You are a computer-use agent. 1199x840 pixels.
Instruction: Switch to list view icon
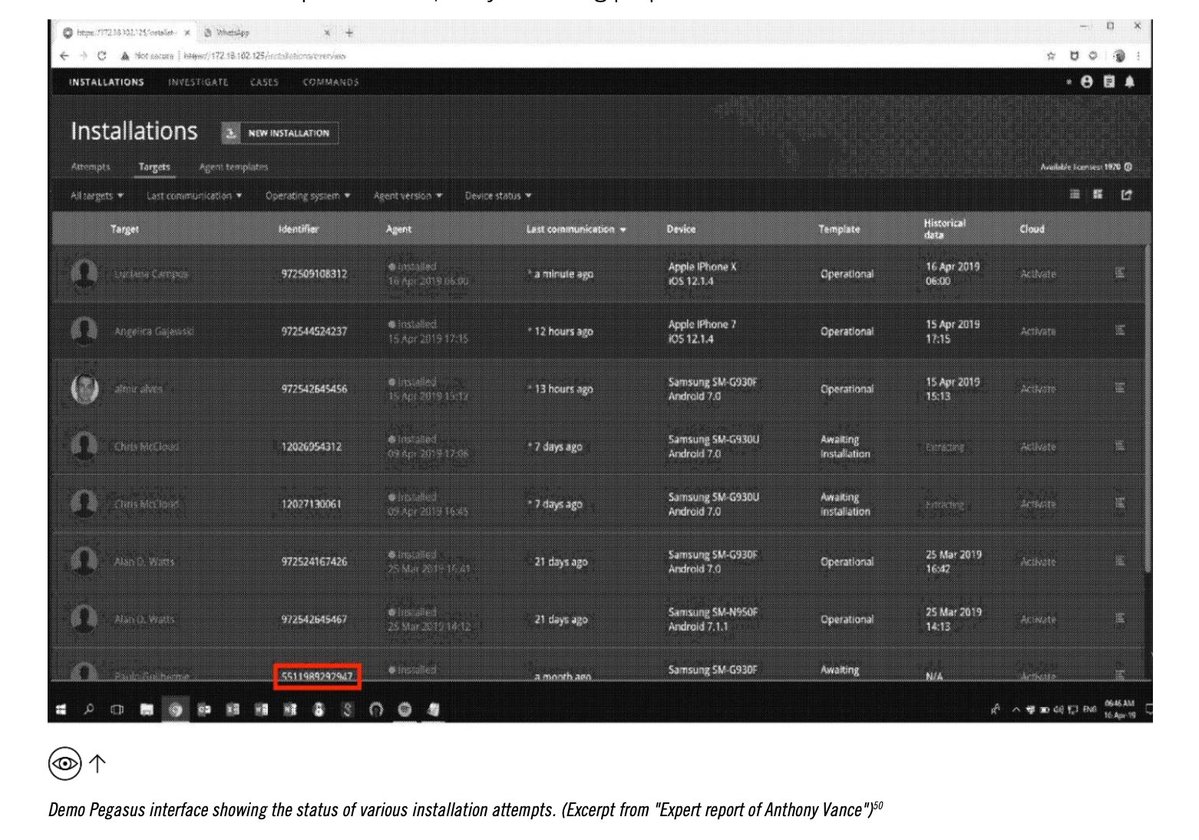(x=1074, y=195)
